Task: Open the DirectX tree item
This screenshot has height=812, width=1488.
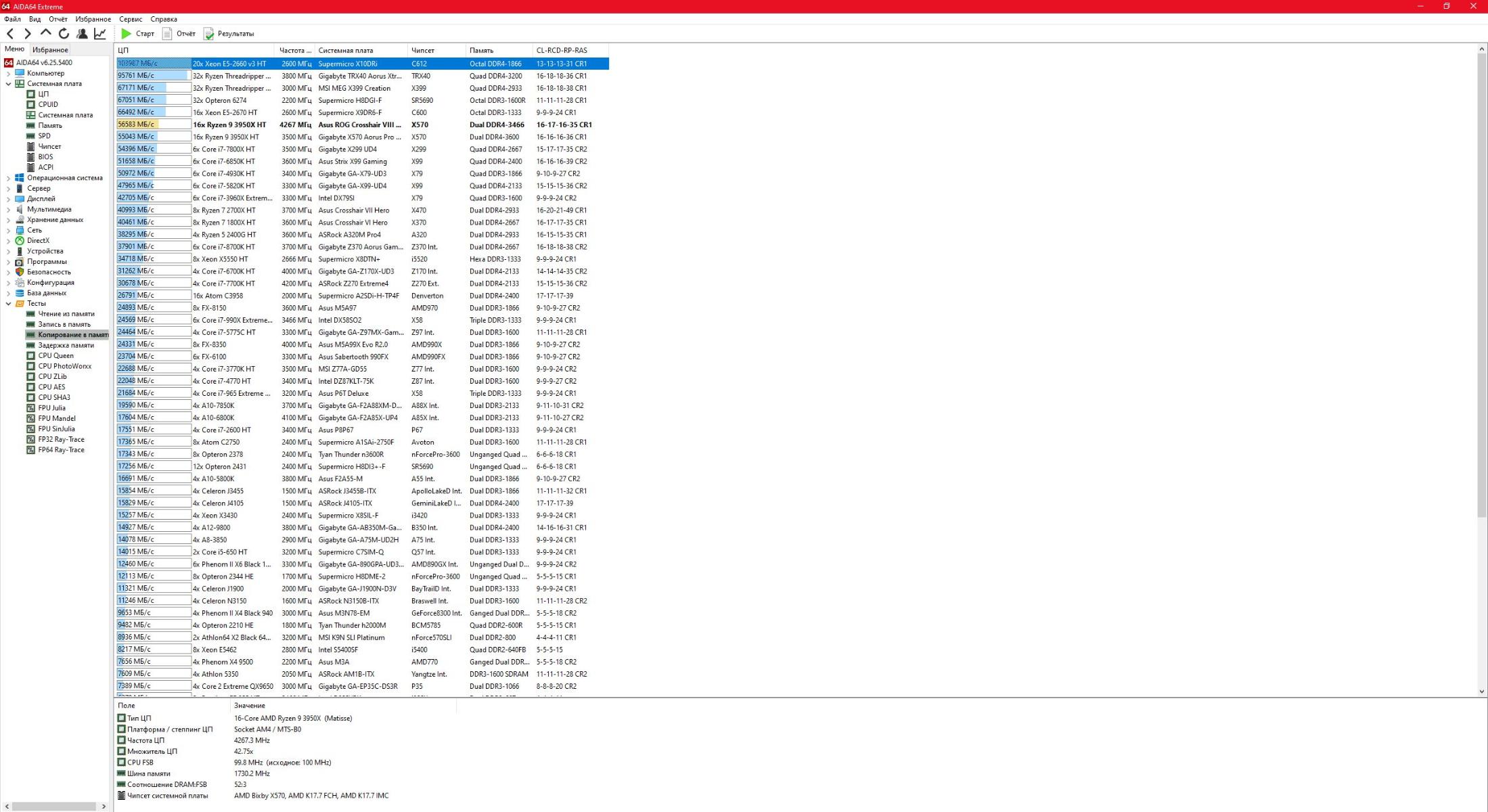Action: (x=38, y=241)
